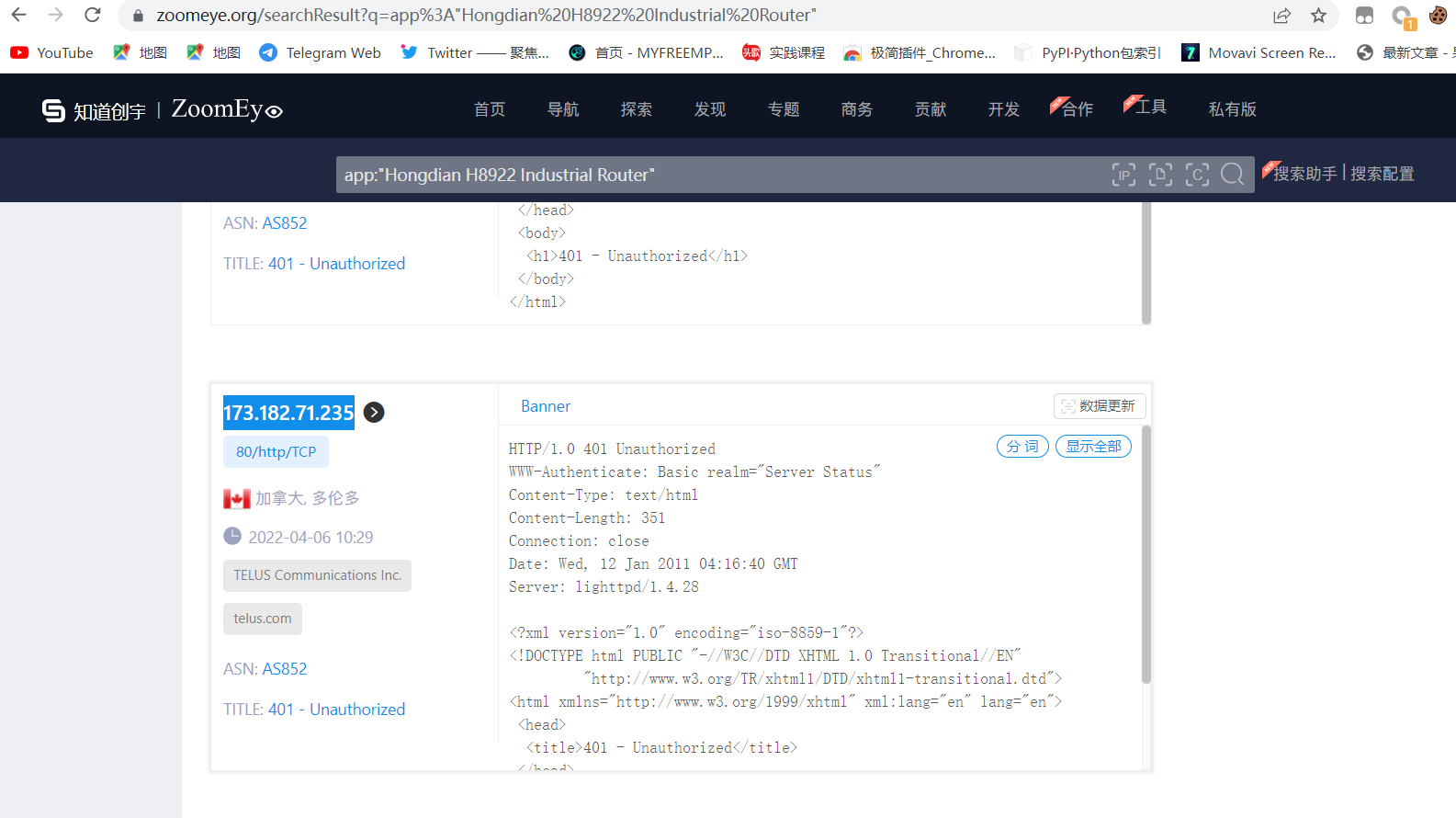Open the 工具 navigation menu item
The image size is (1456, 818).
tap(1150, 107)
